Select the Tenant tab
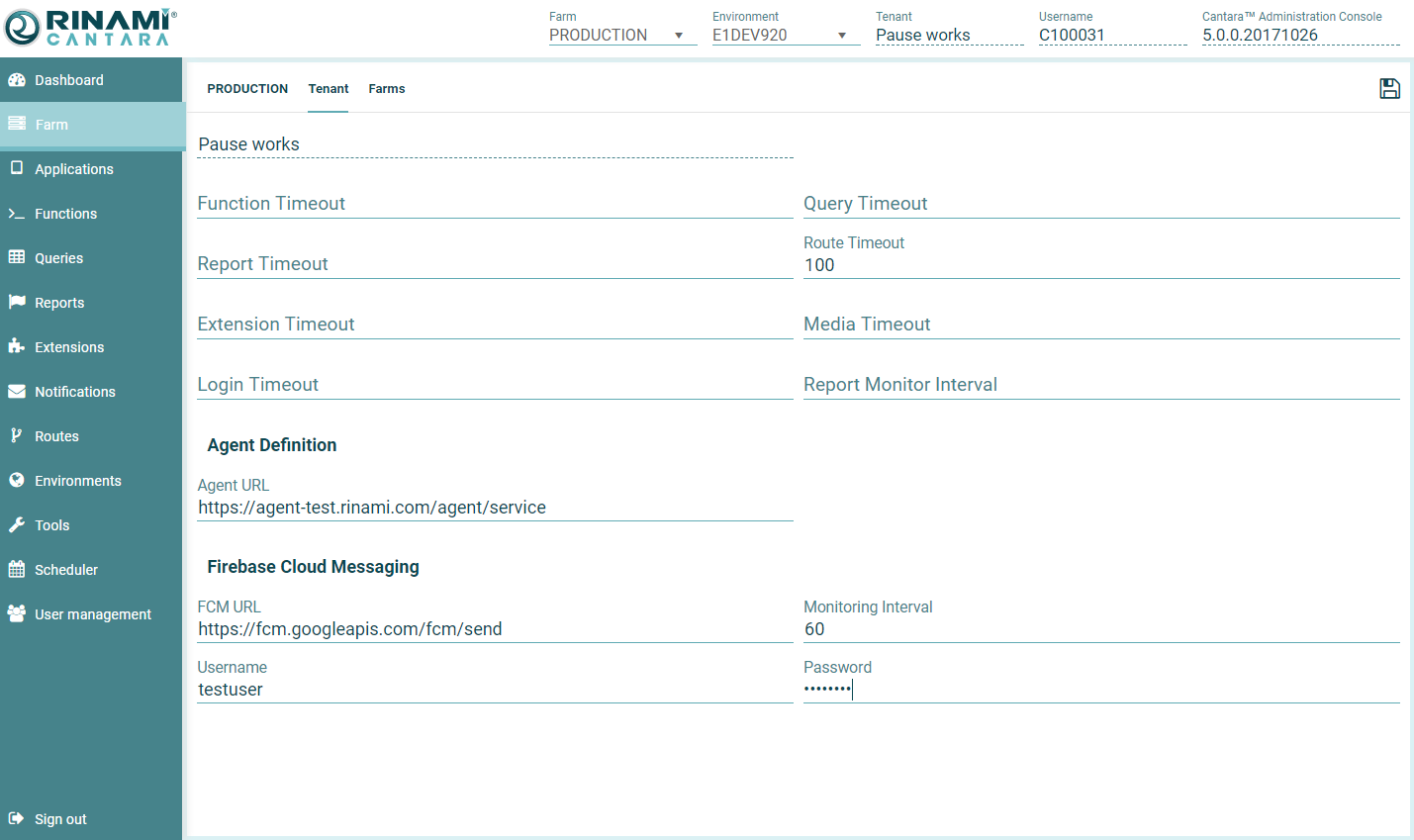Screen dimensions: 1414x840 (x=329, y=89)
